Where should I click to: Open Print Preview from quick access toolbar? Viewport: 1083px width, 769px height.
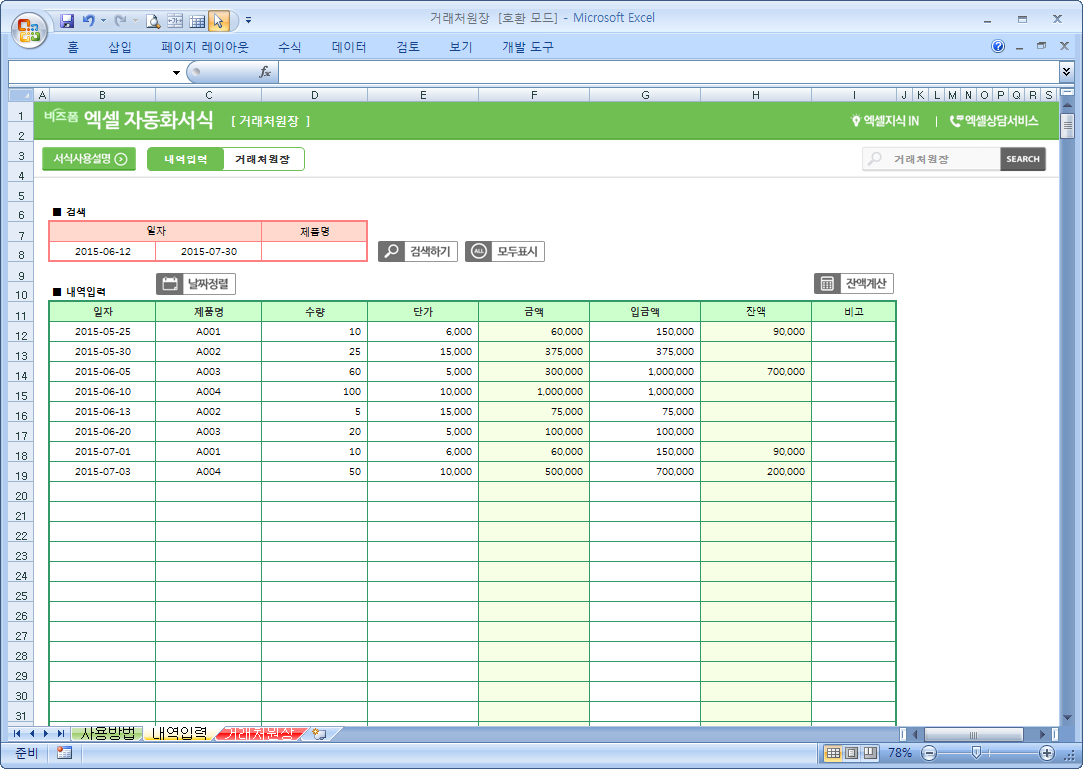coord(153,20)
